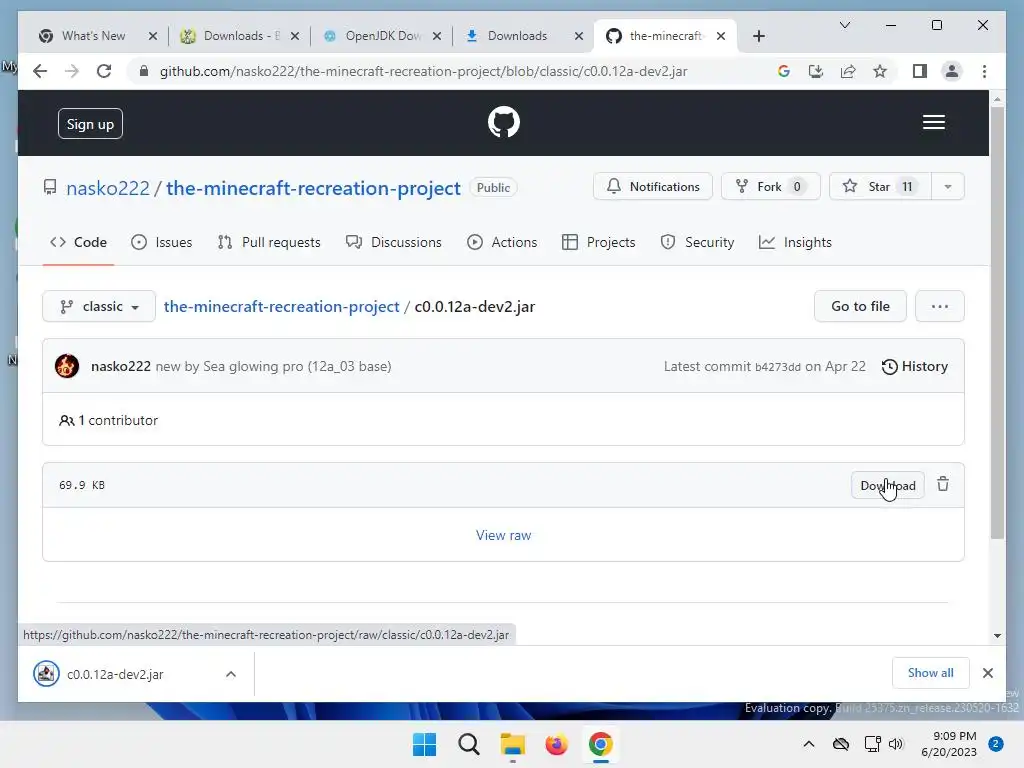The width and height of the screenshot is (1024, 768).
Task: Open the-minecraft-recreation-project repository title link
Action: coord(313,188)
